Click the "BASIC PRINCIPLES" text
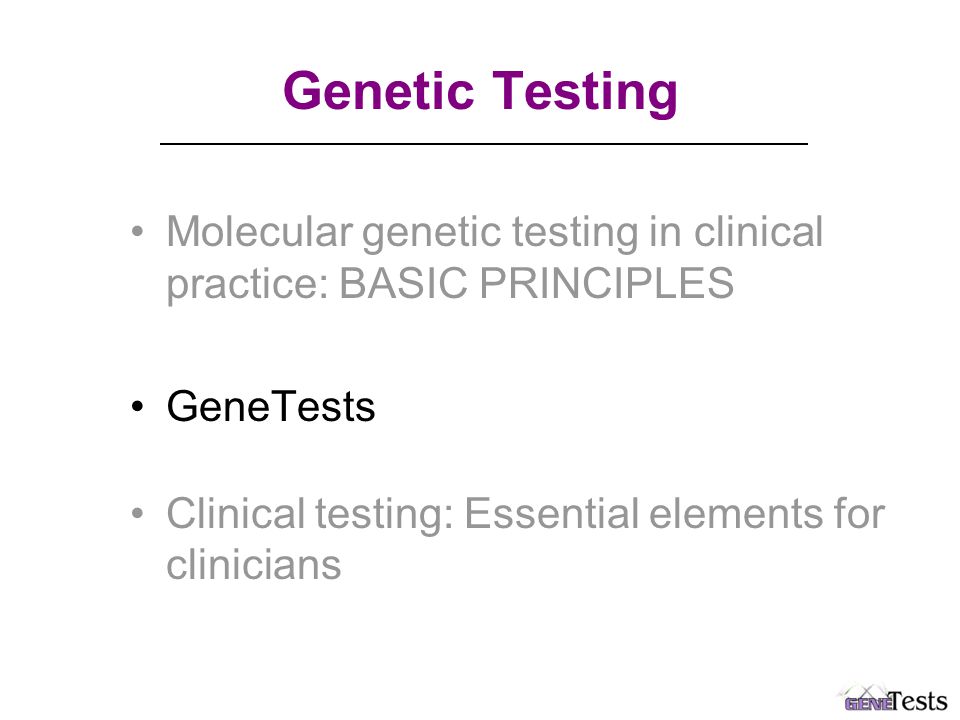Screen dimensions: 960x720 tap(536, 283)
